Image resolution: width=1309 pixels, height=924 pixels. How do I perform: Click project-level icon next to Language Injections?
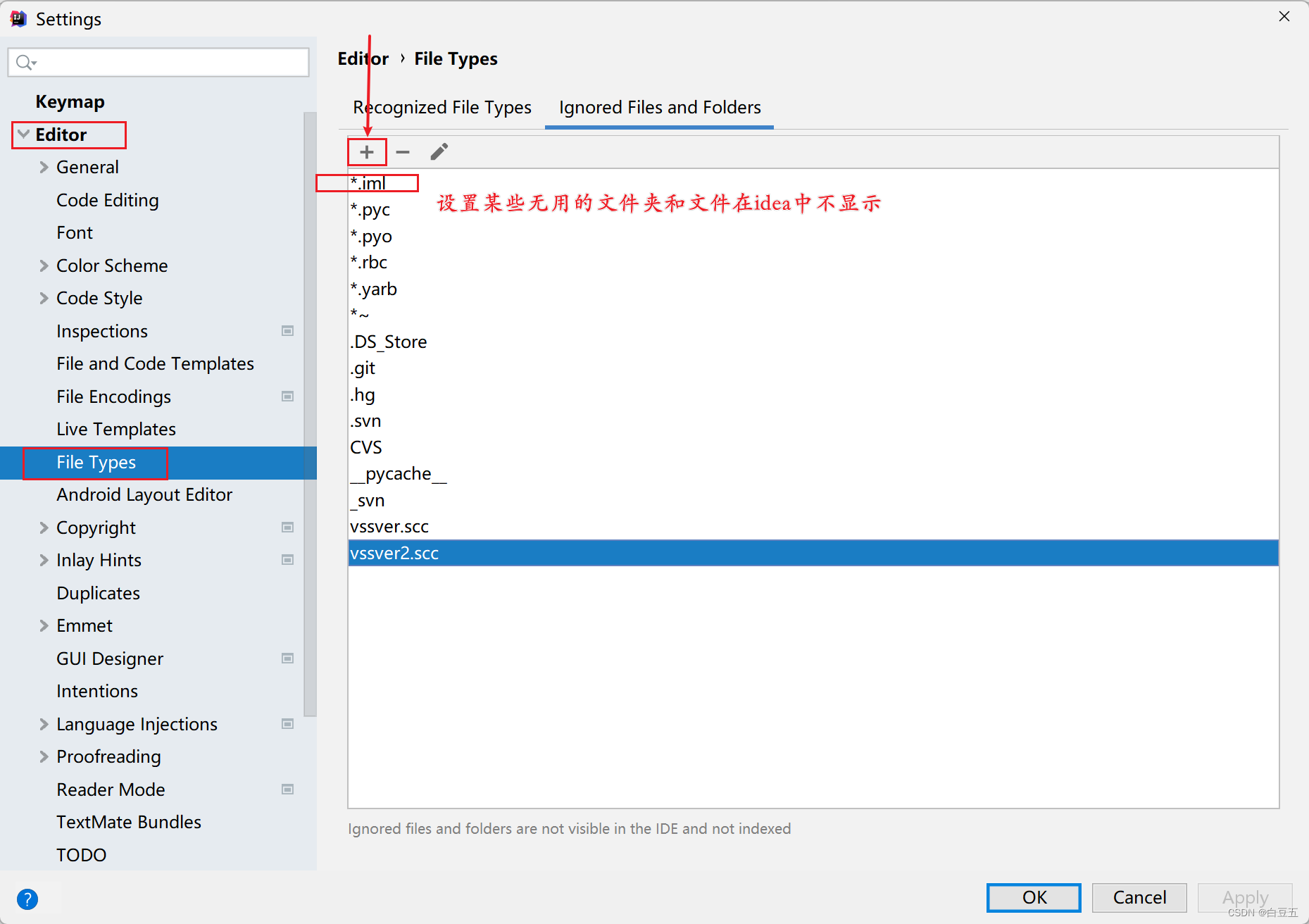[287, 724]
